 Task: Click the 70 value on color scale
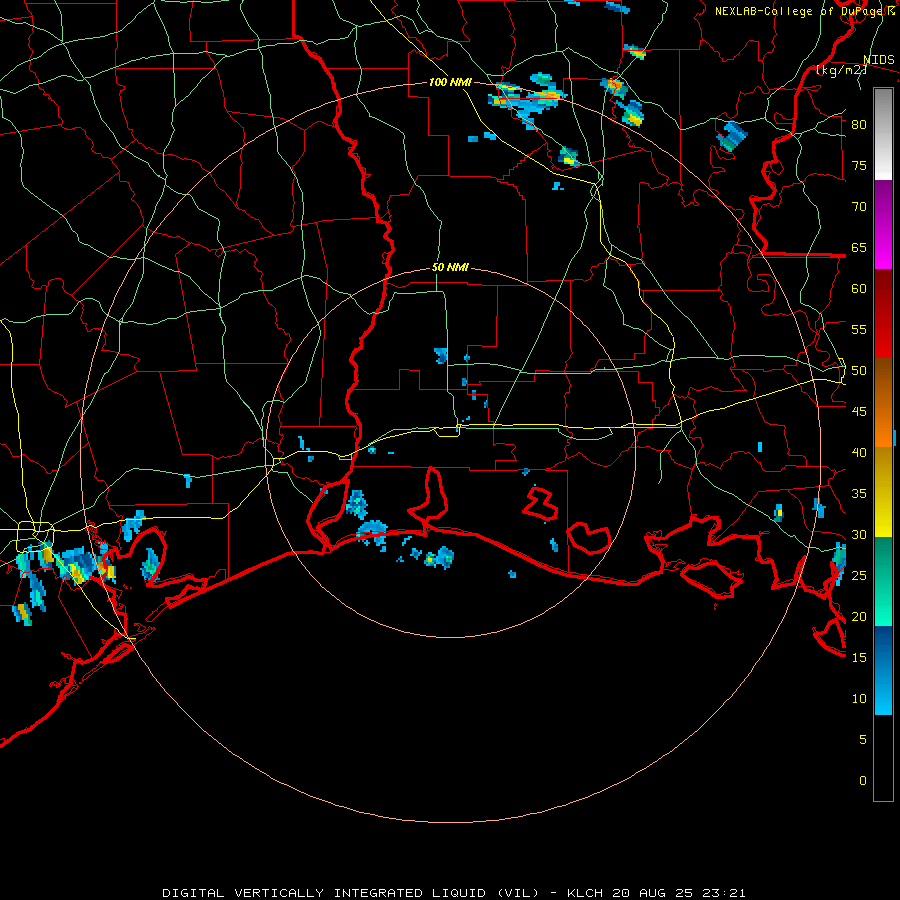[x=859, y=207]
